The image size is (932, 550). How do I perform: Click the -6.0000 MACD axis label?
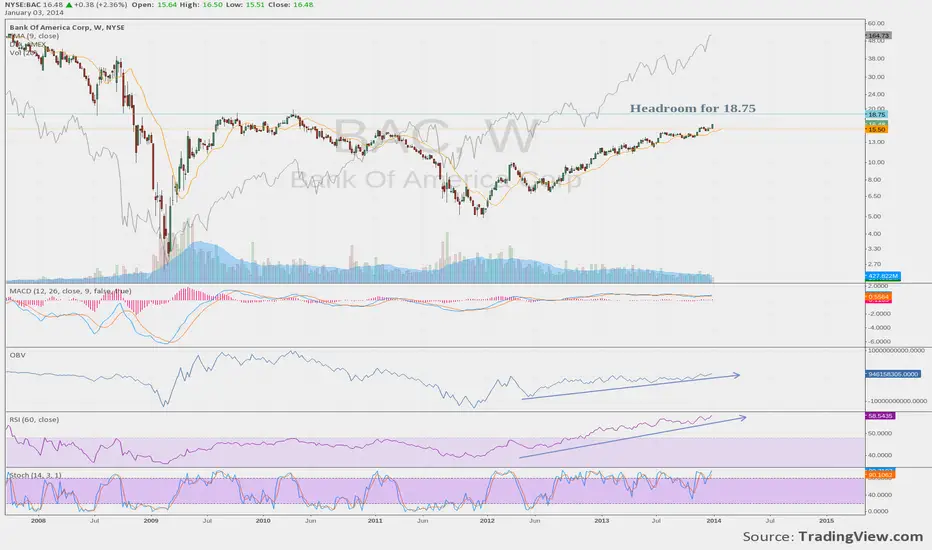coord(880,341)
